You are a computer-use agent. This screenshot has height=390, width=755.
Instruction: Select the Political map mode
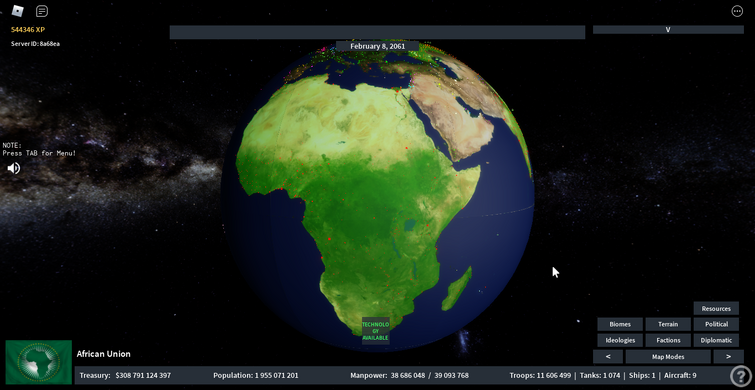point(716,324)
